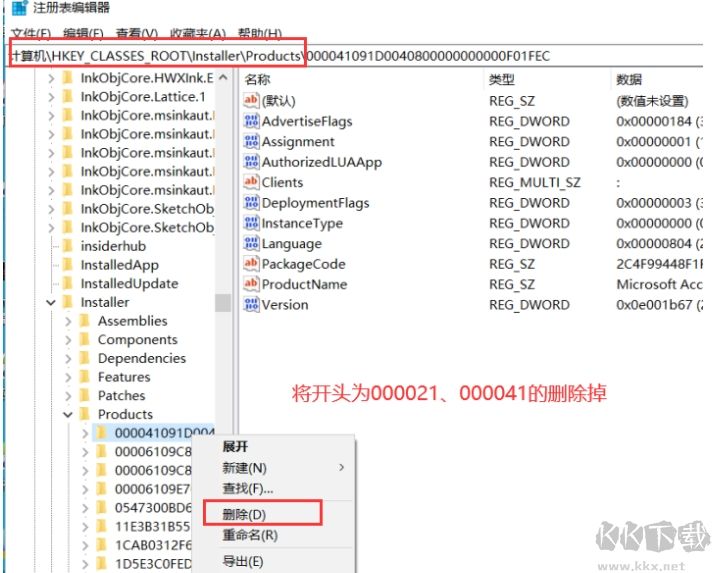The width and height of the screenshot is (712, 573).
Task: Expand the 000041091D004 key node
Action: click(x=85, y=433)
